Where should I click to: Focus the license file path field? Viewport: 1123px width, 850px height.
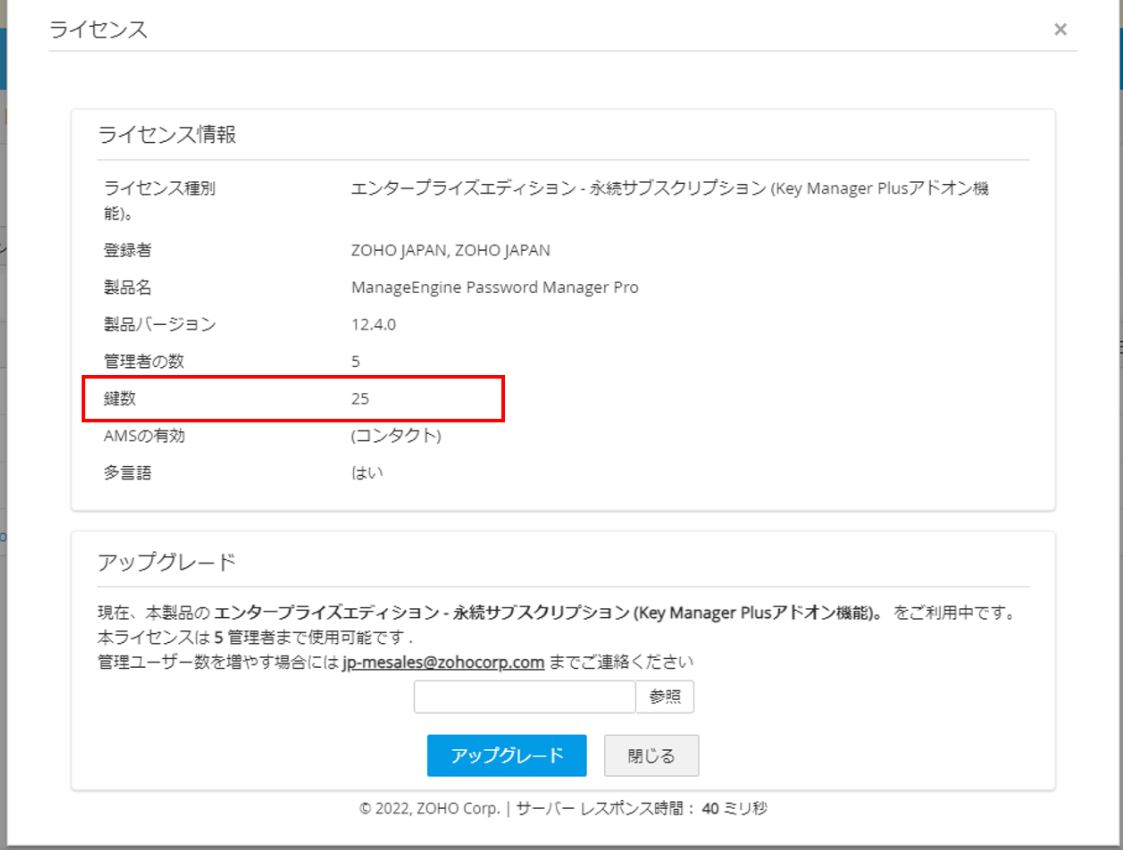(x=524, y=697)
